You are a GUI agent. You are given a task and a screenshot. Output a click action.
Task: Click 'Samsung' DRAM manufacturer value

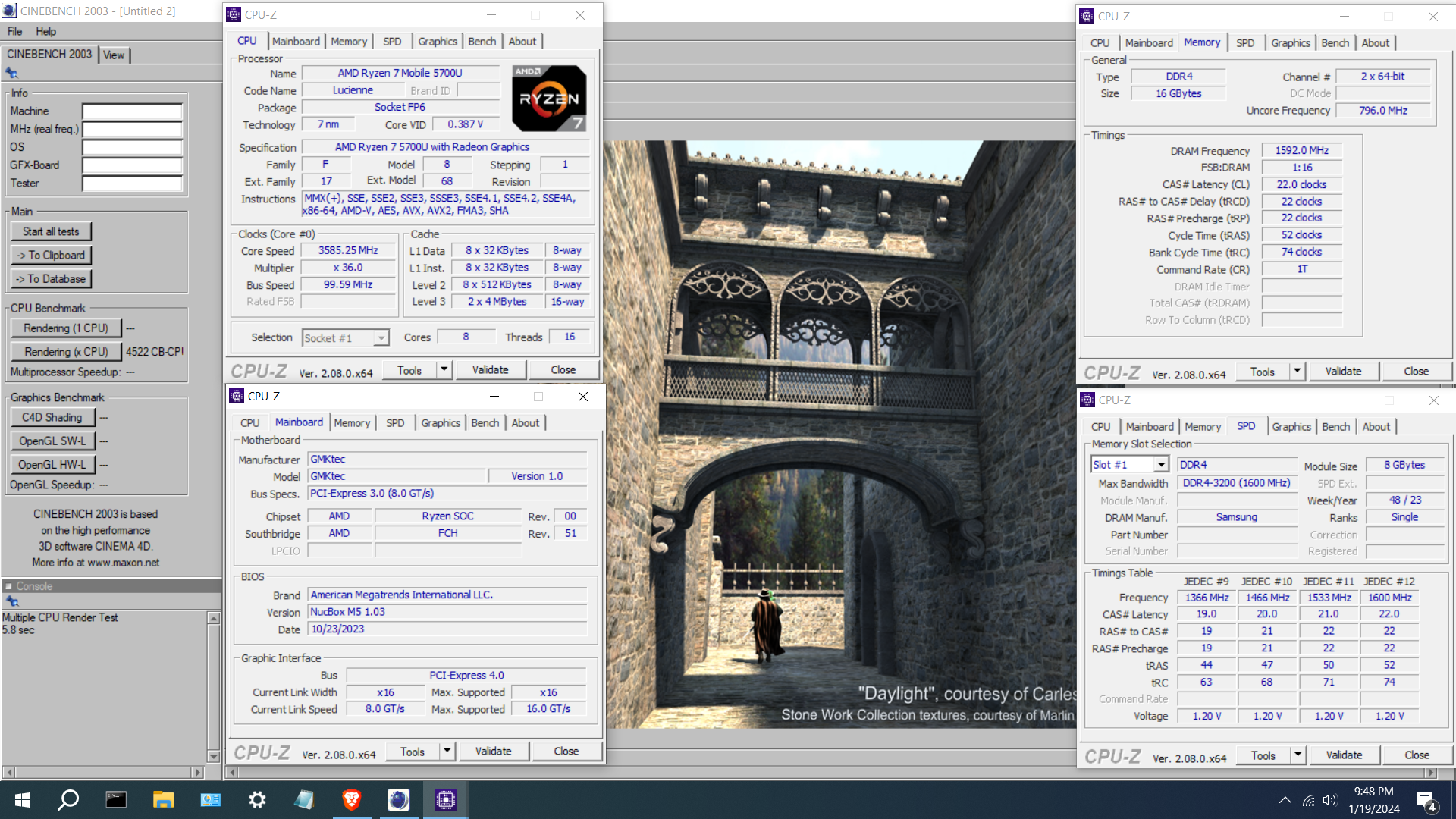(x=1237, y=517)
